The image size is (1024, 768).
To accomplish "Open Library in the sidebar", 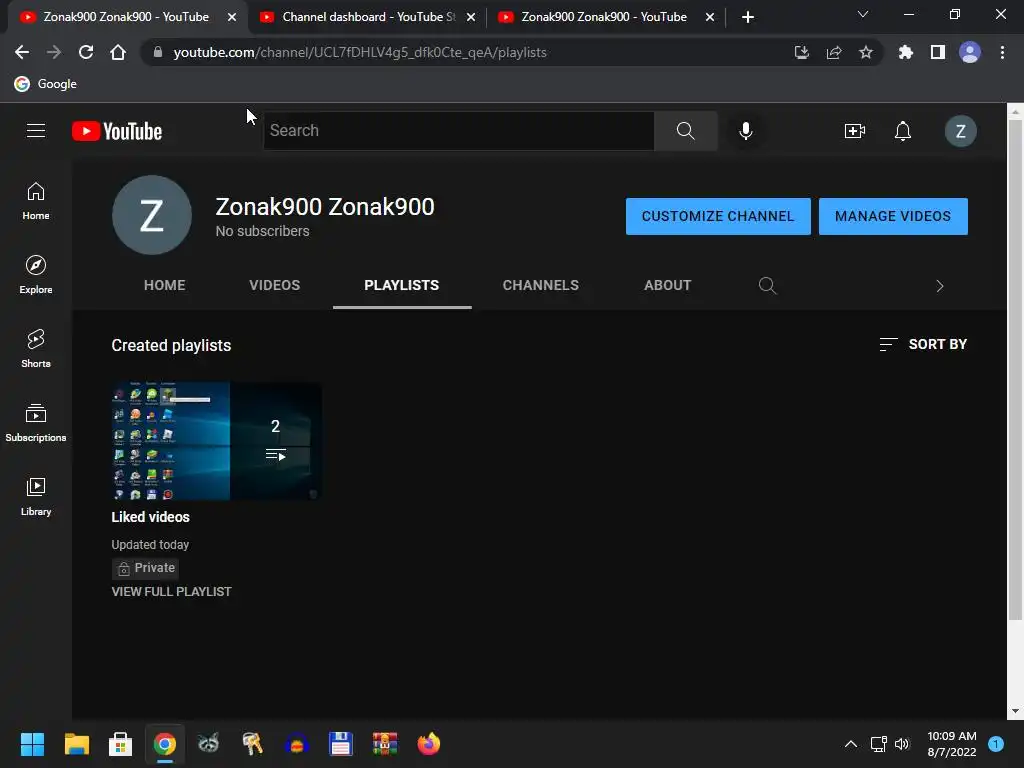I will pos(36,496).
